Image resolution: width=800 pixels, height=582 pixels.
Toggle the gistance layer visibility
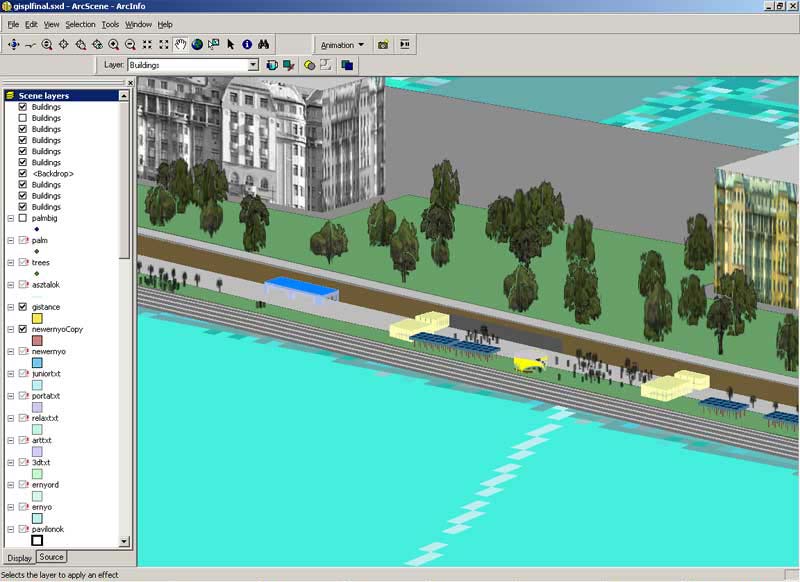tap(23, 307)
